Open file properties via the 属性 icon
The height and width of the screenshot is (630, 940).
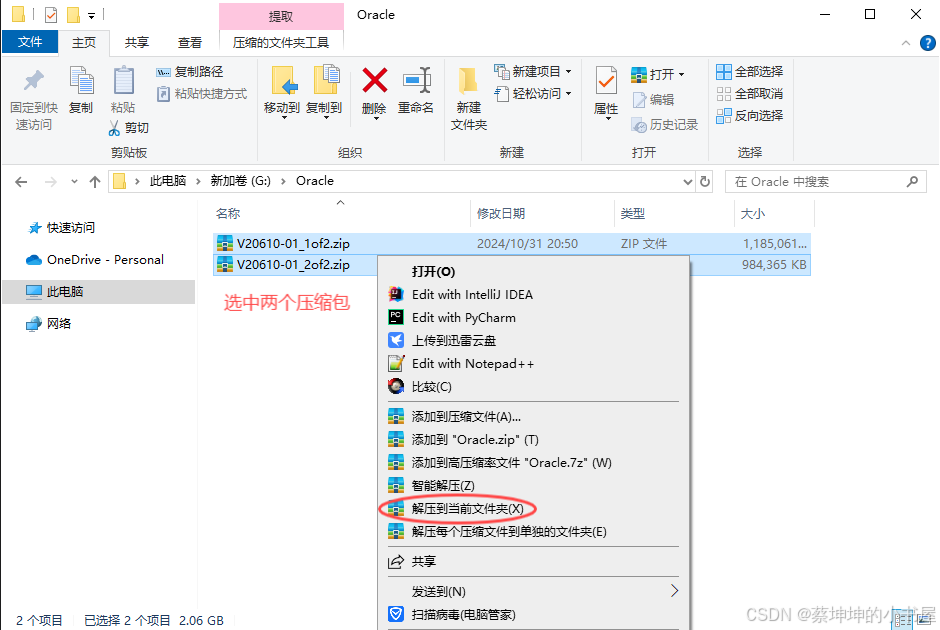(604, 90)
